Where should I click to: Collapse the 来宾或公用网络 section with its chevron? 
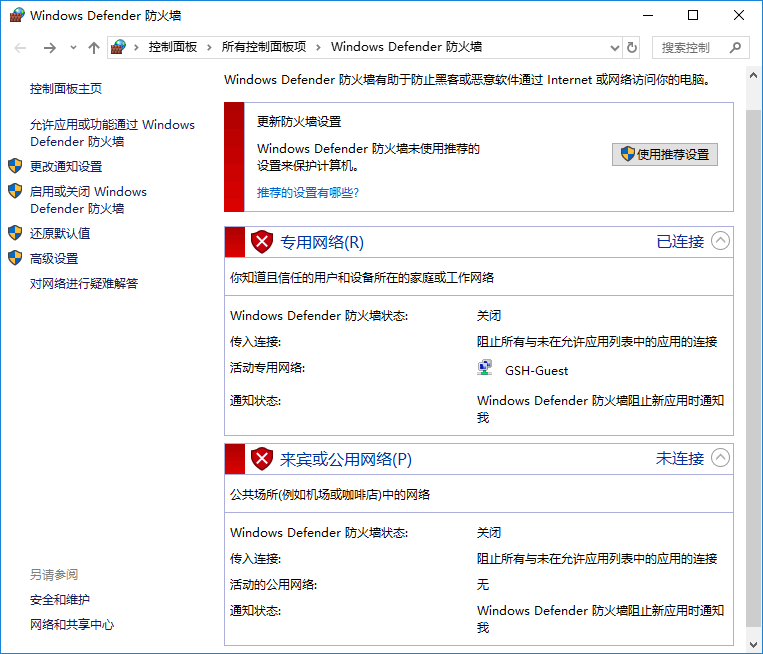[x=720, y=457]
